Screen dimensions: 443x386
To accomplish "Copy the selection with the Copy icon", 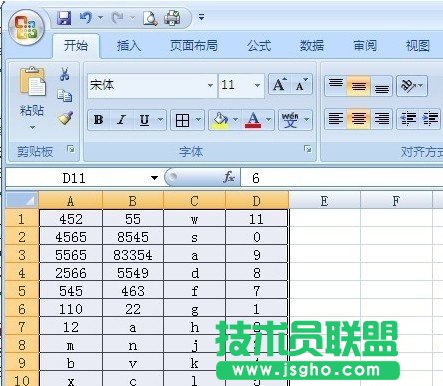I will [x=65, y=96].
